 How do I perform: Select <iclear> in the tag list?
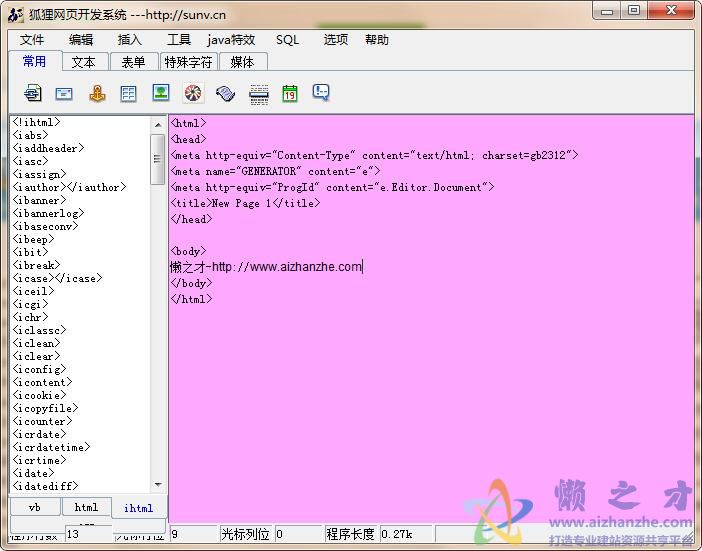[36, 356]
